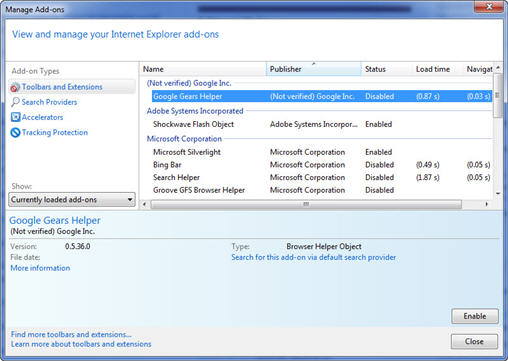Screen dimensions: 508x361
Task: Close the Manage Add-ons dialog
Action: point(474,341)
